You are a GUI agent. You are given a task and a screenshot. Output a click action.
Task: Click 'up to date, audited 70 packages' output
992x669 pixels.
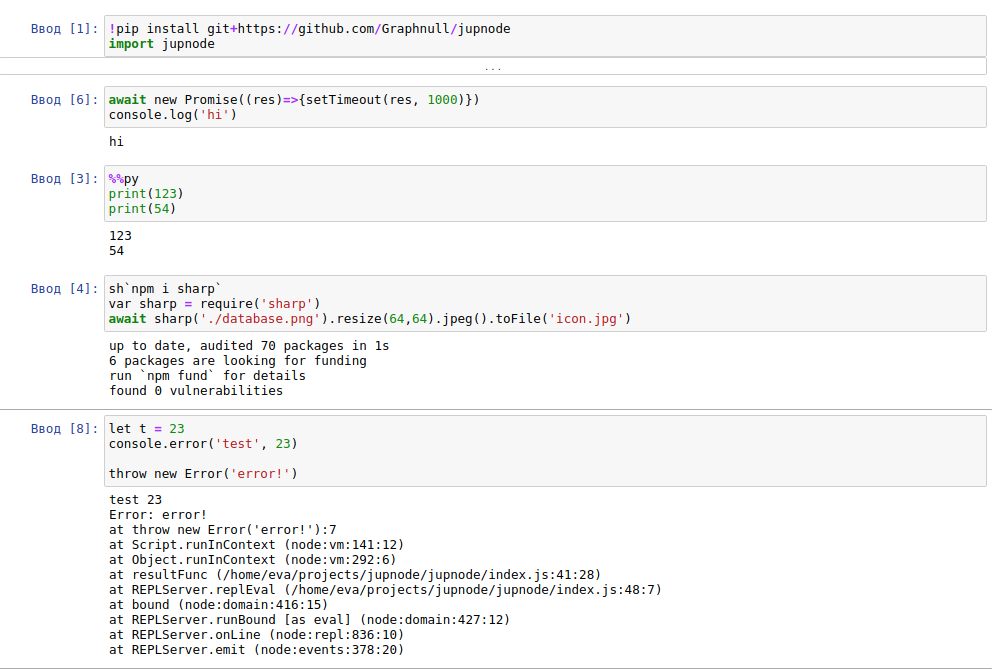pyautogui.click(x=249, y=346)
